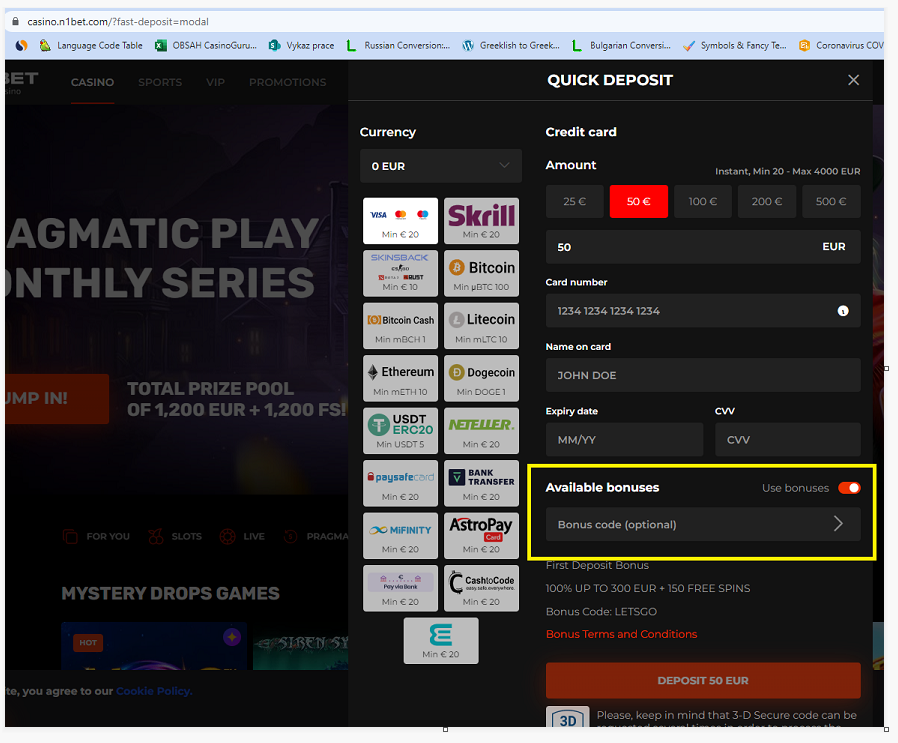
Task: Select the Skrill payment method
Action: coord(481,221)
